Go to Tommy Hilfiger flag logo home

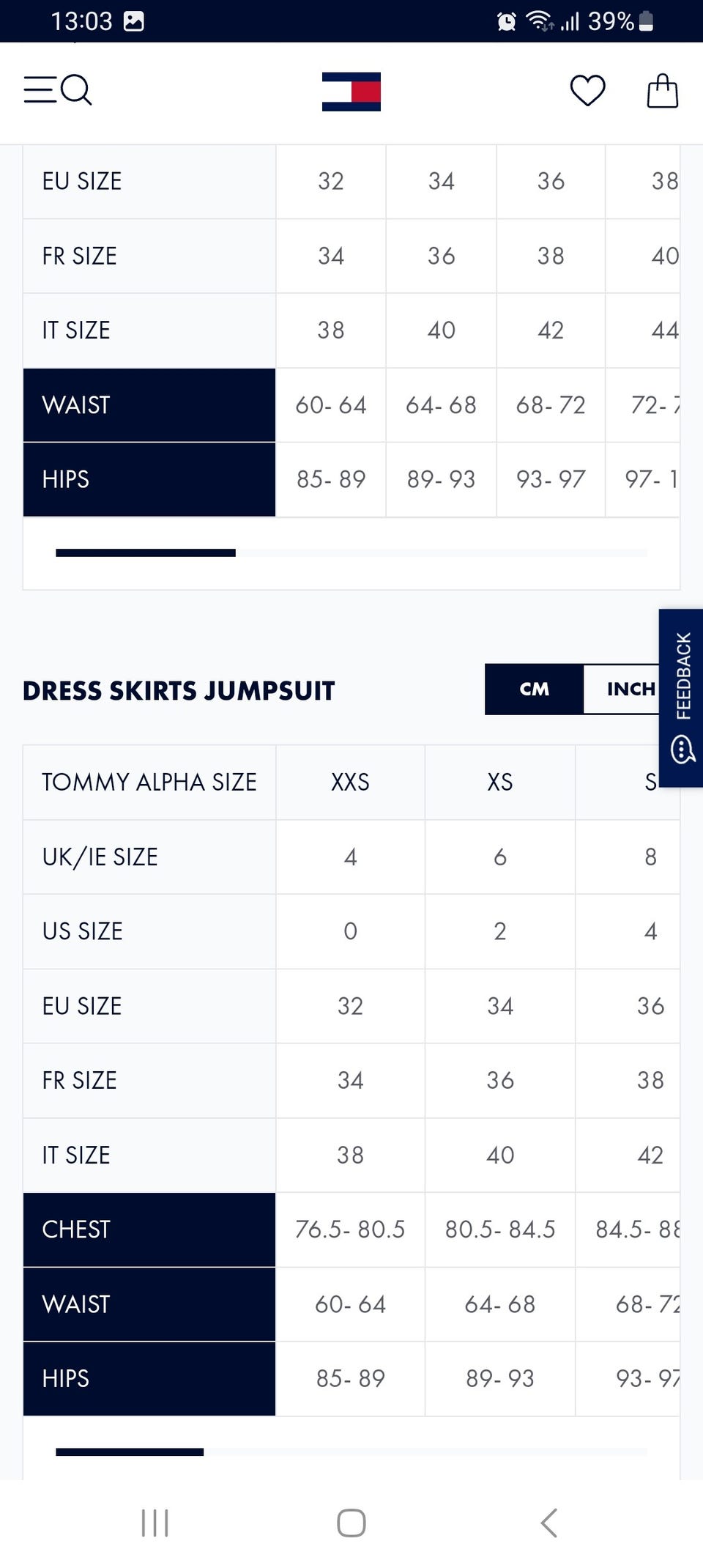tap(351, 92)
